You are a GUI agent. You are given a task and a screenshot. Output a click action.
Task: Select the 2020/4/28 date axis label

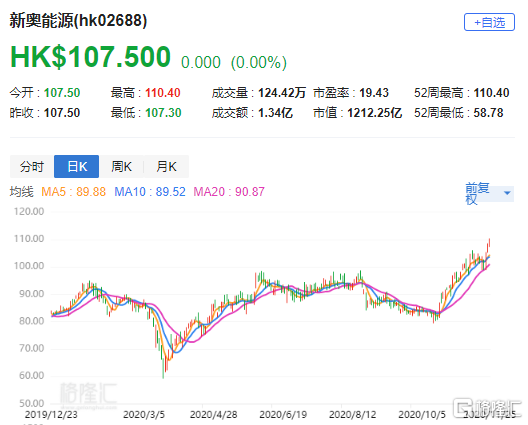[213, 415]
